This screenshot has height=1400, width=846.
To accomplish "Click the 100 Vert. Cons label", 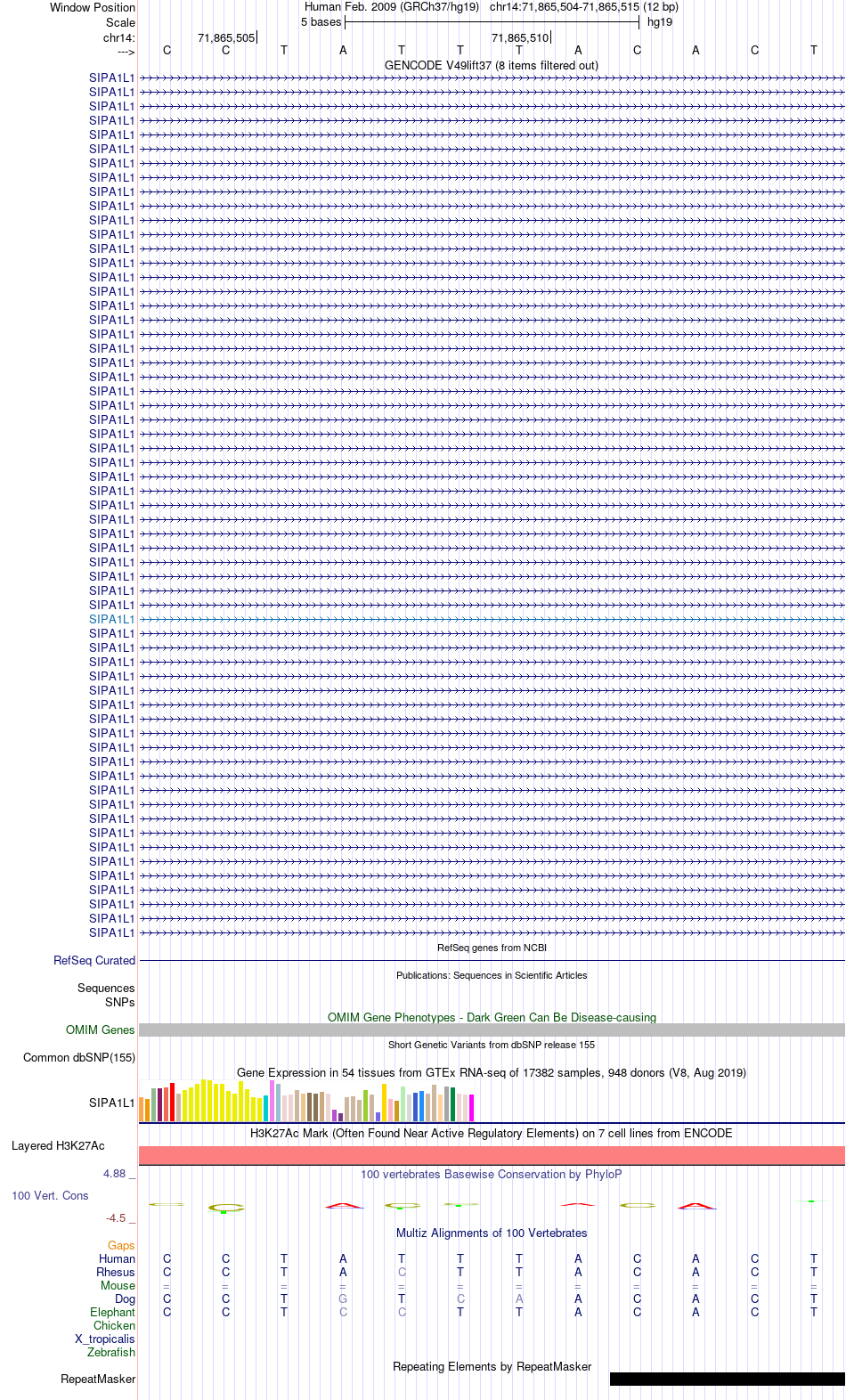I will point(50,1195).
